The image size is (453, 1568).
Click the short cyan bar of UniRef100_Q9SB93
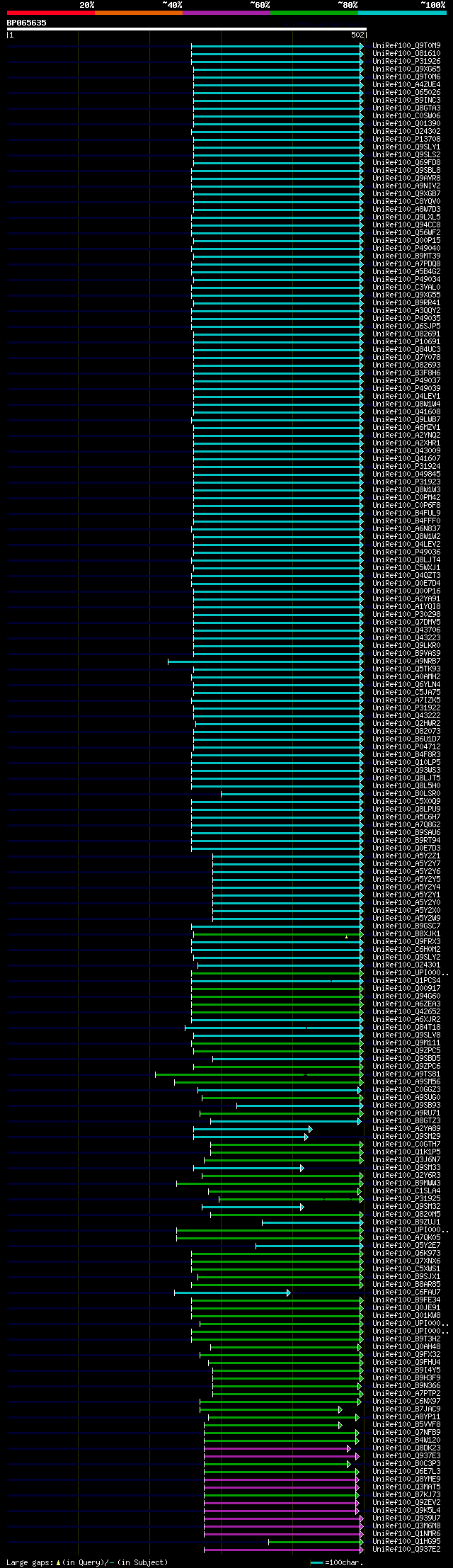[x=299, y=1106]
